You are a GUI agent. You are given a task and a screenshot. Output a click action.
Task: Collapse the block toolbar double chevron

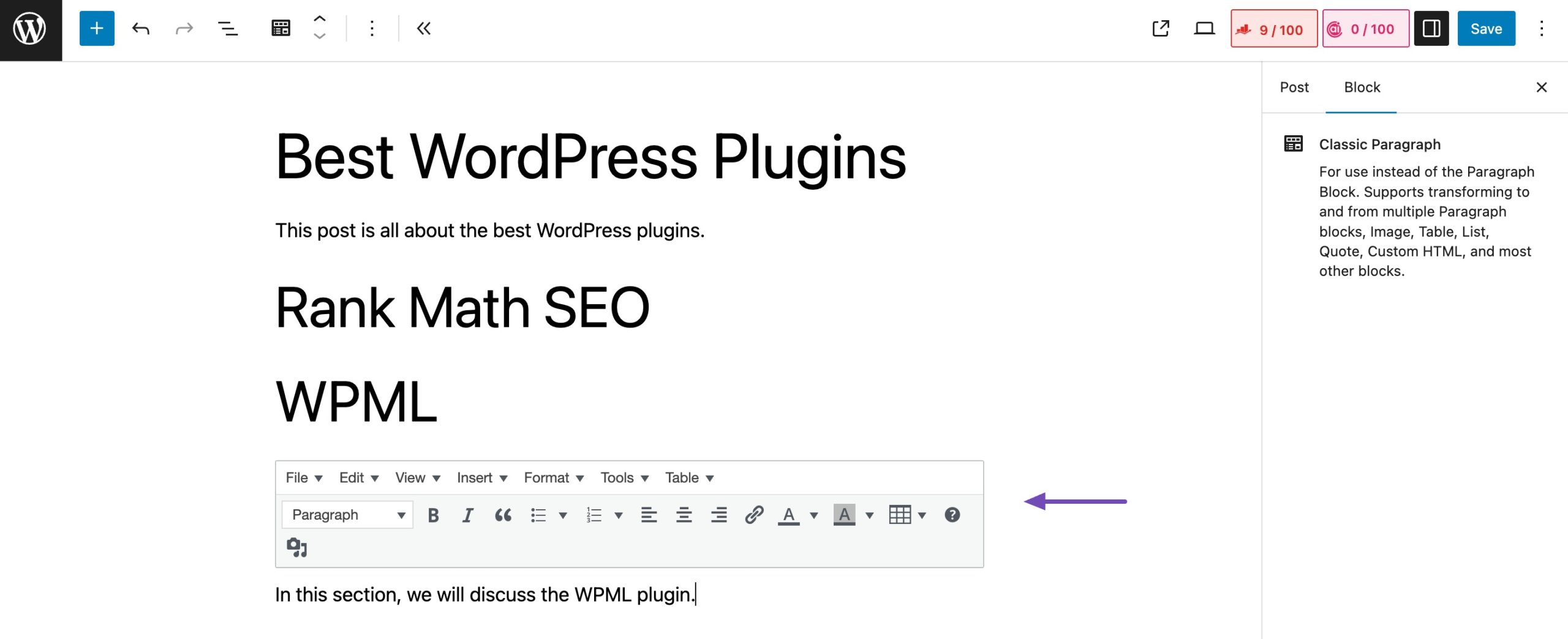tap(424, 28)
